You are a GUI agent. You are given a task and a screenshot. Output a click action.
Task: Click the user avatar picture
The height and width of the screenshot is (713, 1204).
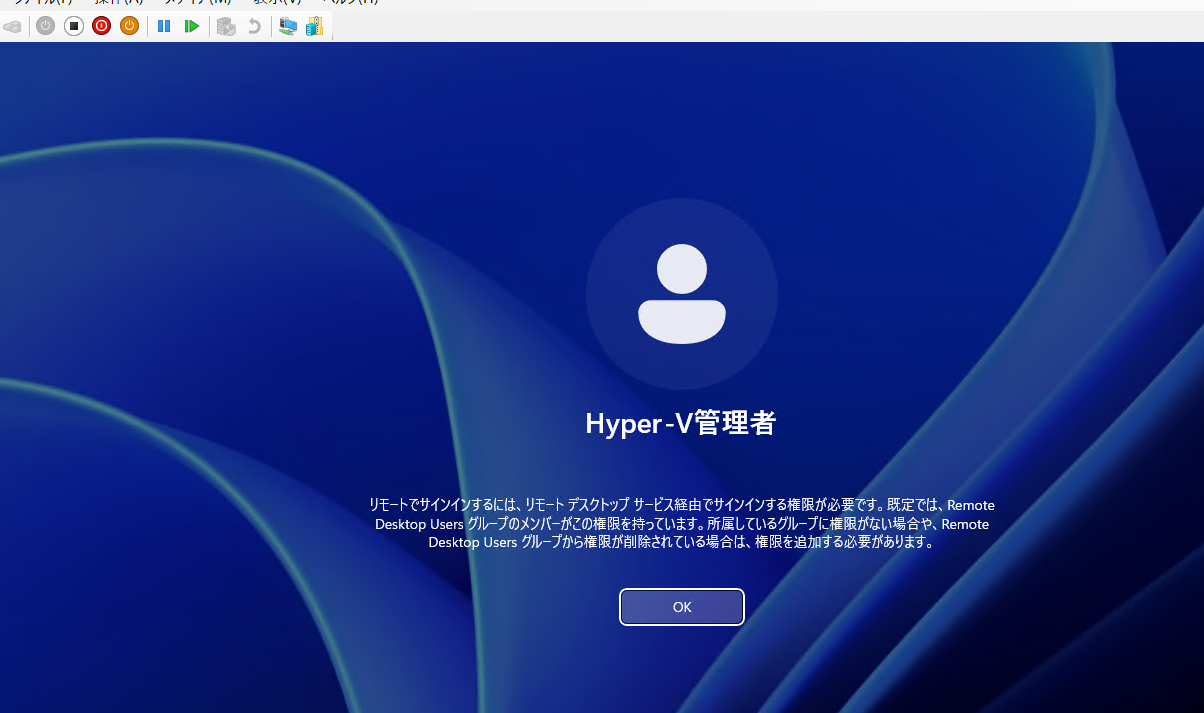682,294
